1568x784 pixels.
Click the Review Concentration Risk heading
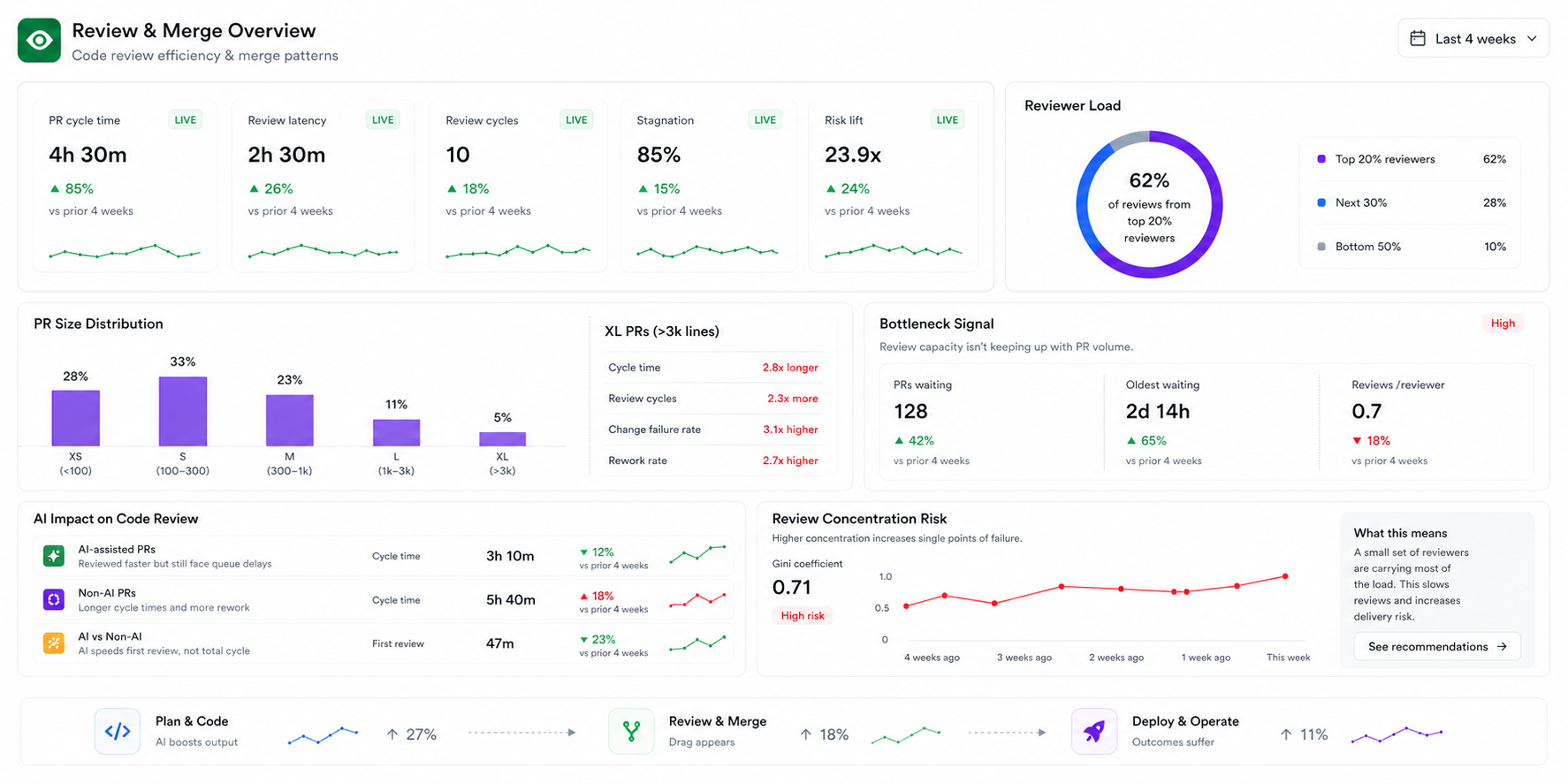(x=859, y=519)
